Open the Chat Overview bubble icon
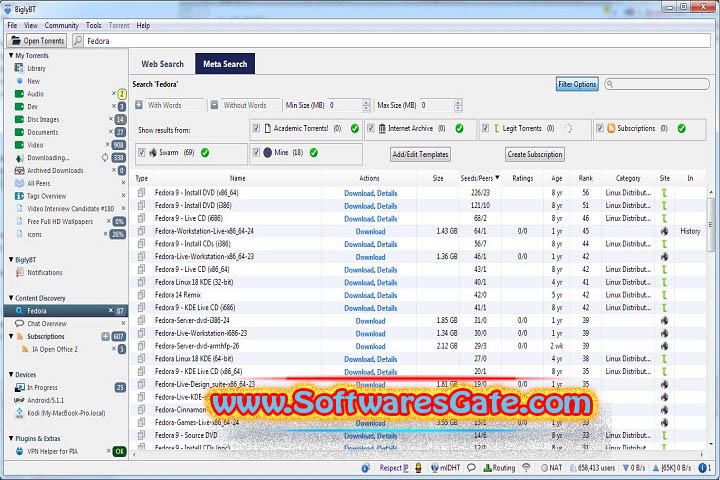 coord(19,323)
